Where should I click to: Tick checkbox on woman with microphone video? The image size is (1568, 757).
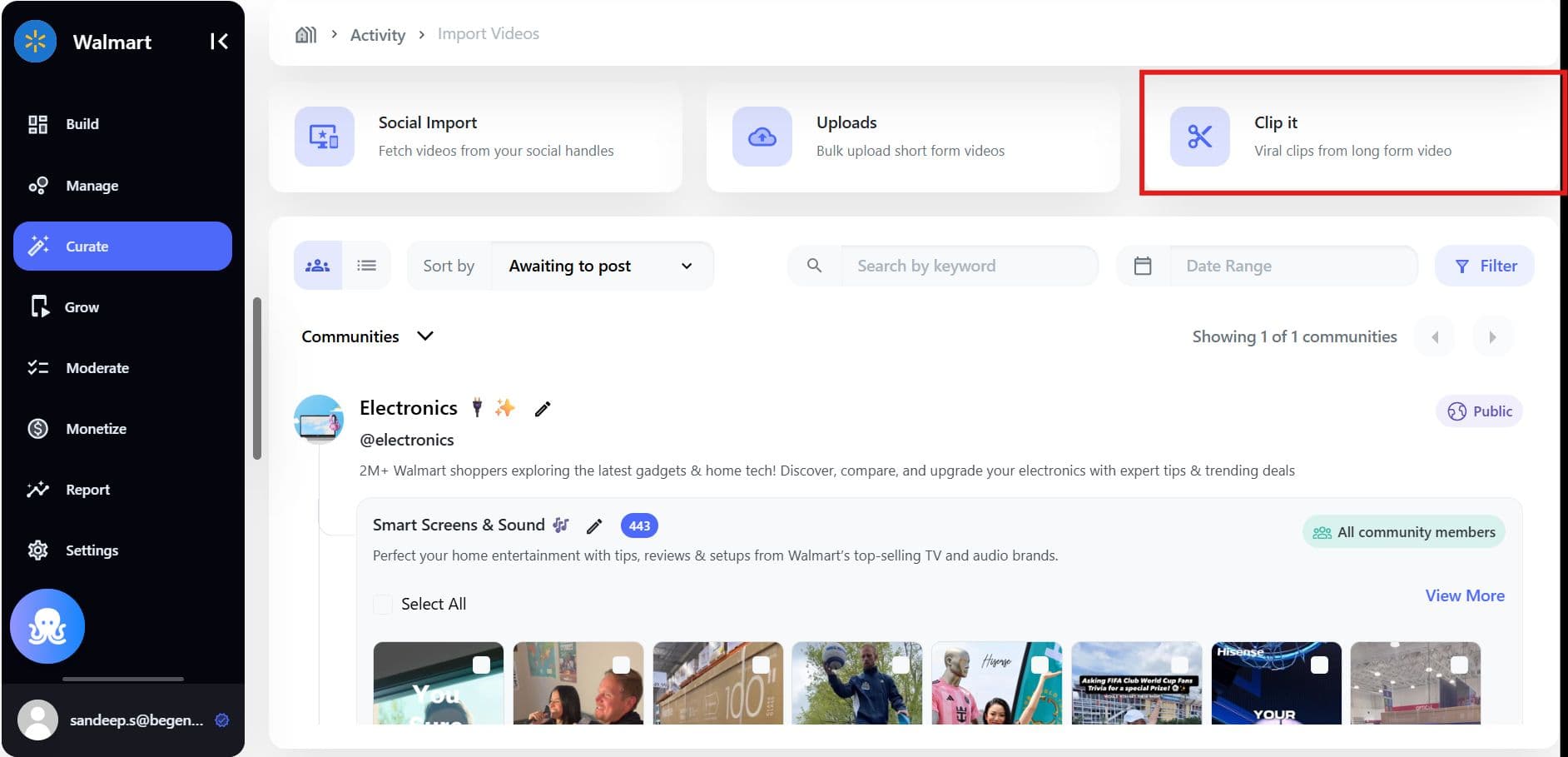click(621, 665)
